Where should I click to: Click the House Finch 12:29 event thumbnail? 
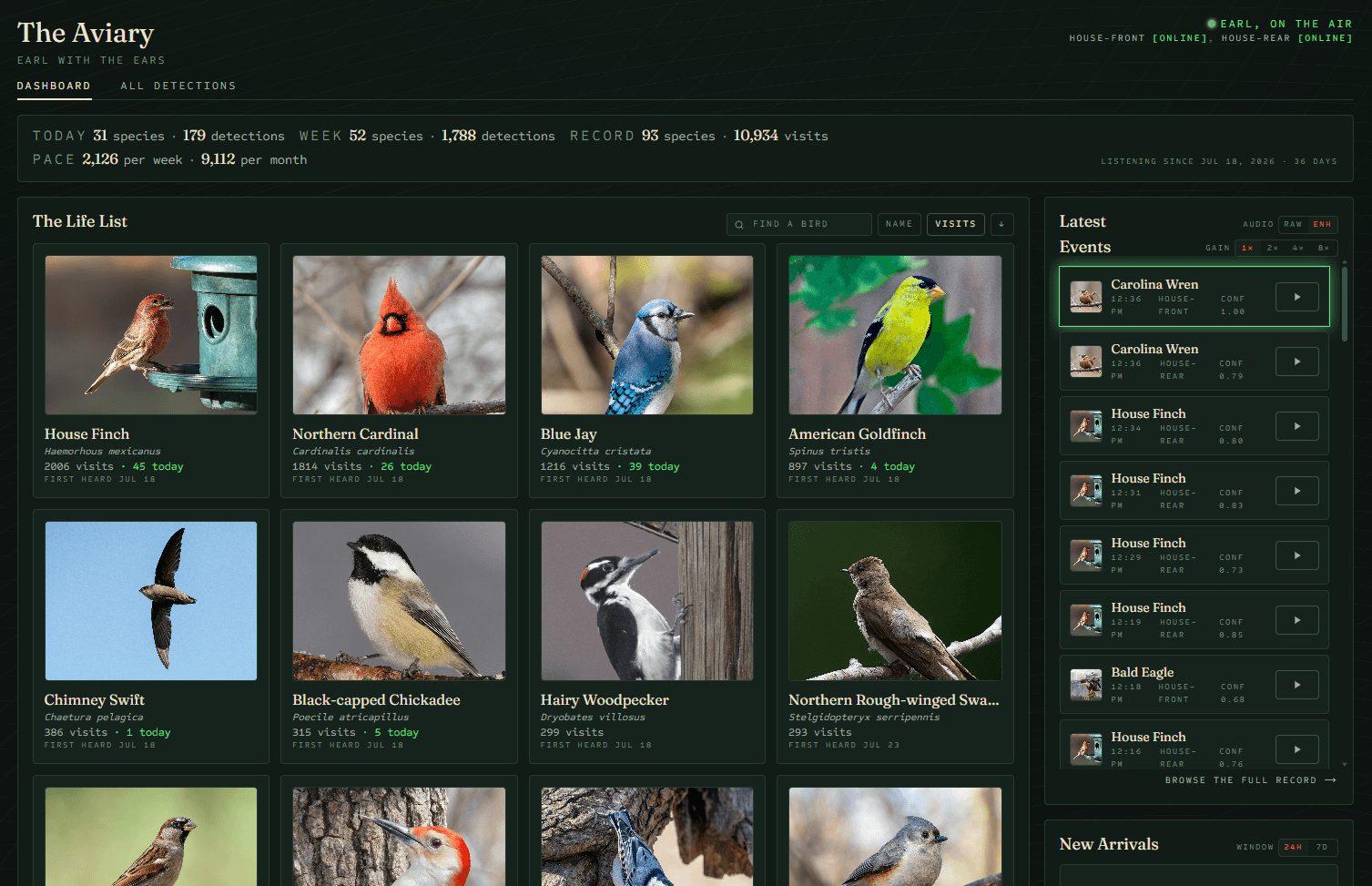tap(1085, 555)
